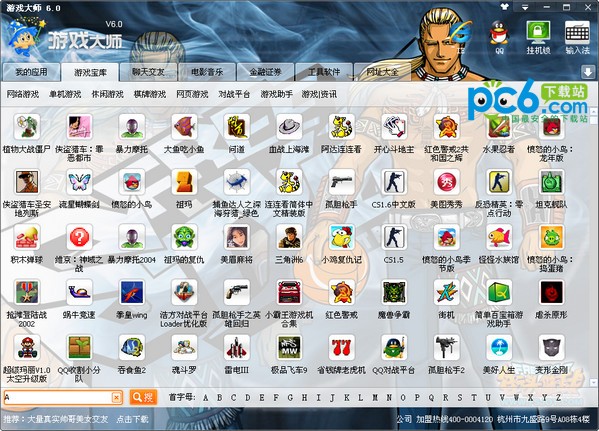Image resolution: width=599 pixels, height=431 pixels.
Task: Open the CS1.6中文版 icon
Action: (393, 182)
